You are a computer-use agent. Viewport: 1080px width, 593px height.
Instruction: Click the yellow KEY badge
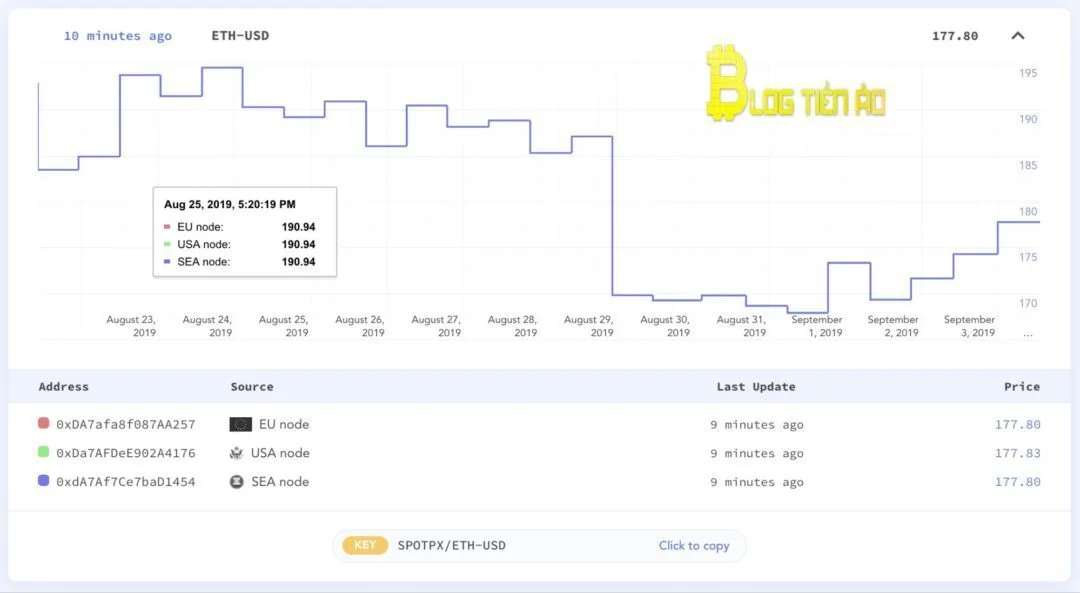(x=364, y=545)
